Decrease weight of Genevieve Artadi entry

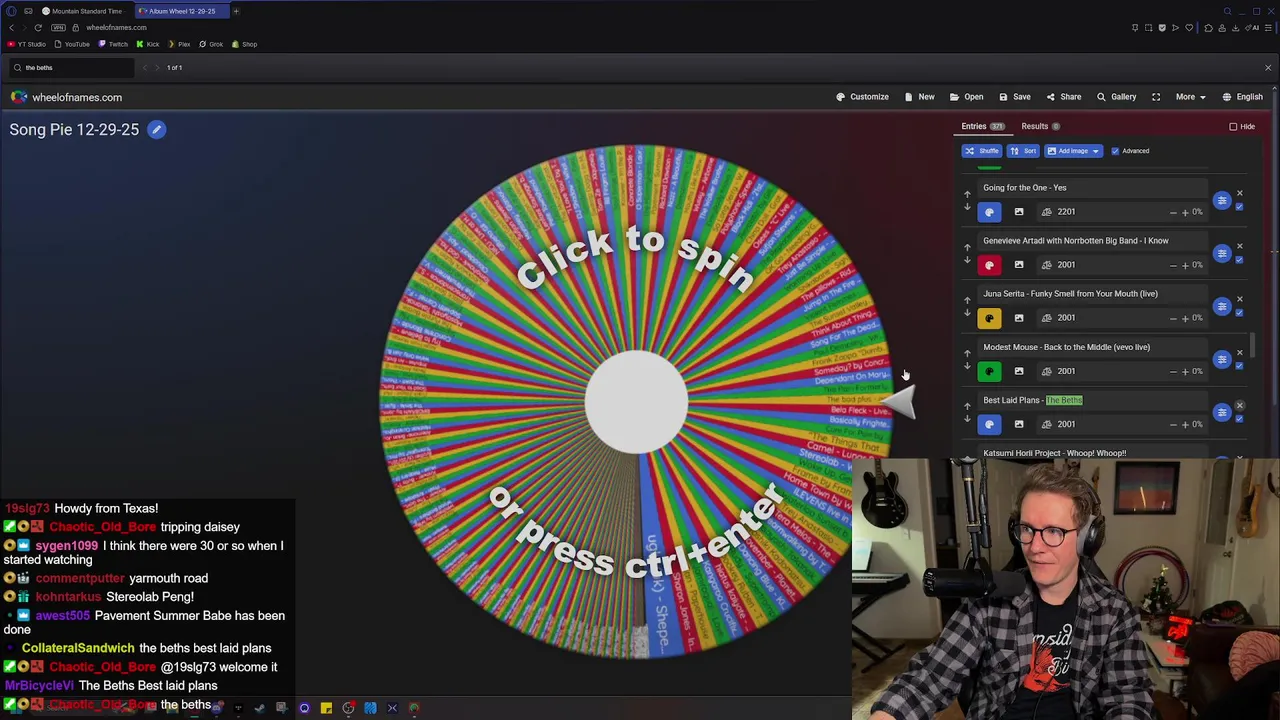click(1173, 265)
